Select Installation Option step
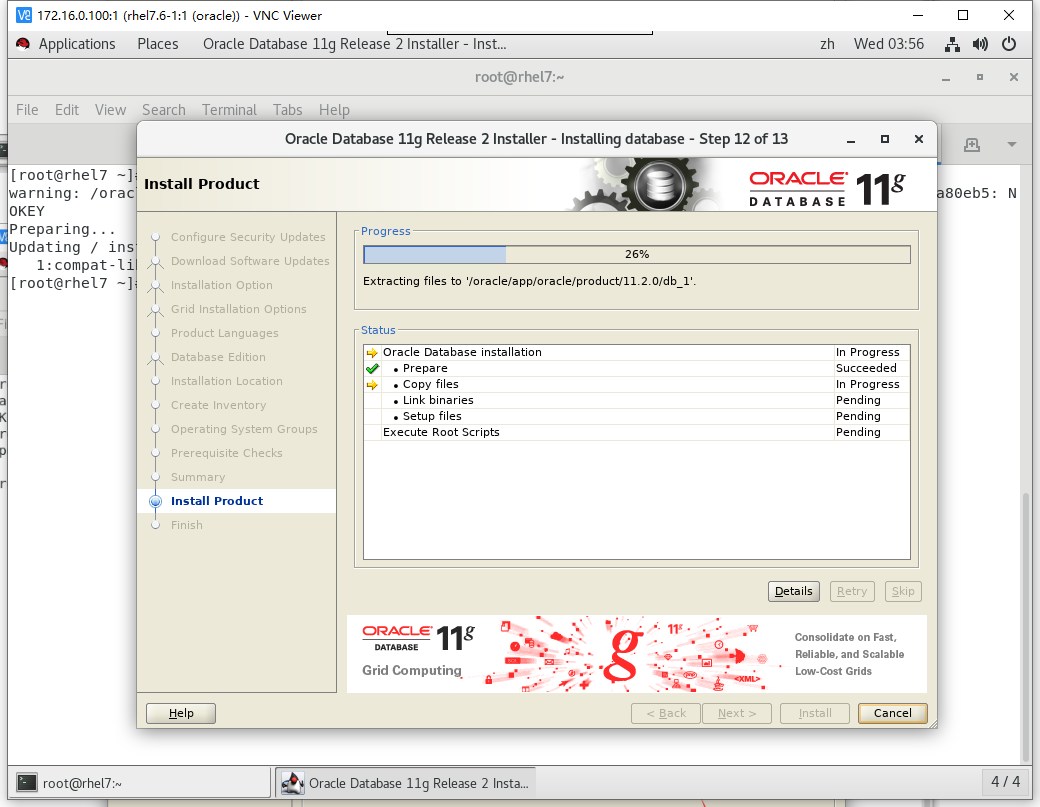 tap(222, 285)
